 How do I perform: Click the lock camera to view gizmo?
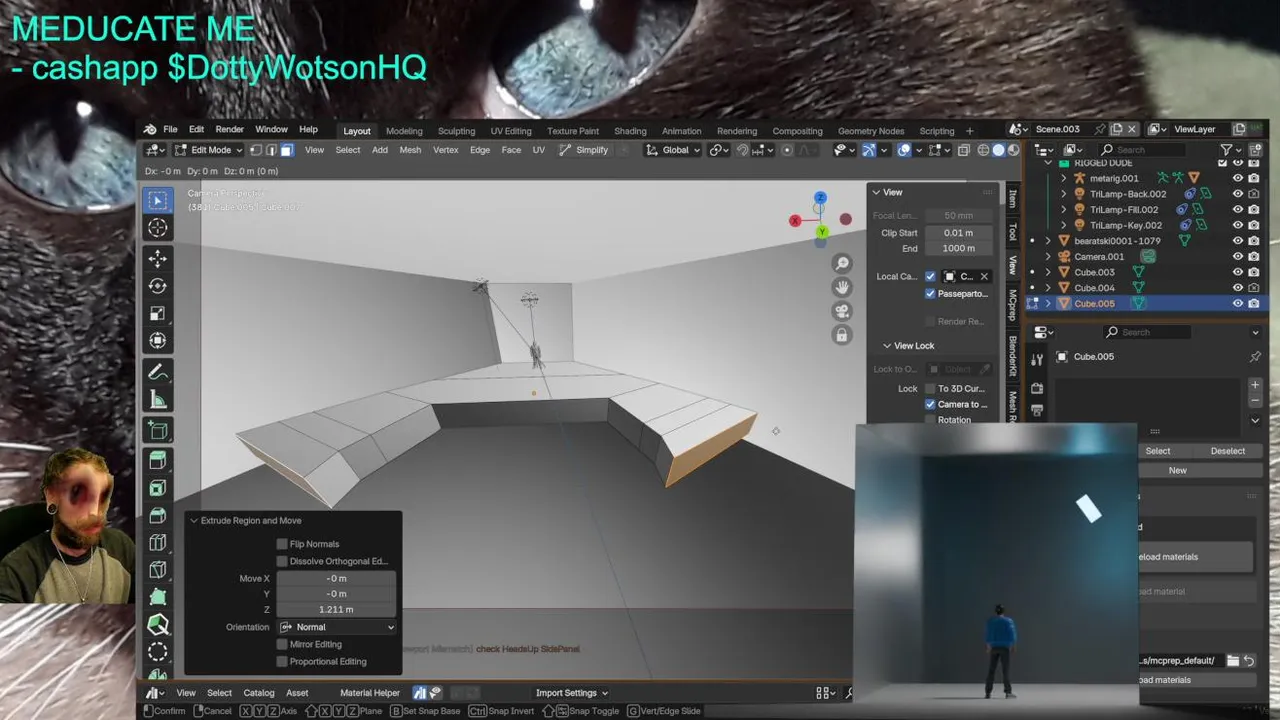(x=842, y=335)
